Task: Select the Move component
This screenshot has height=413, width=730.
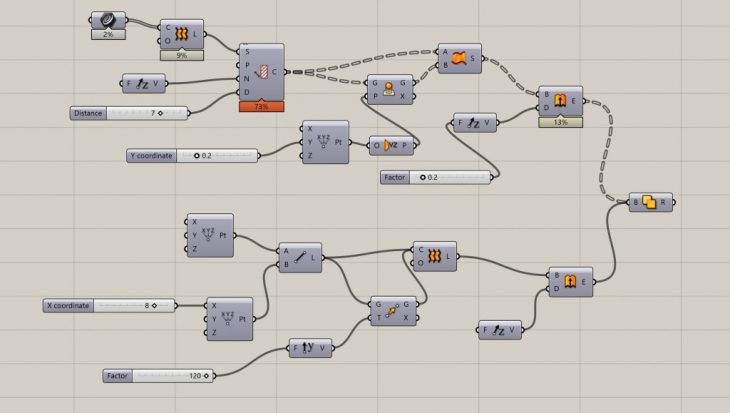Action: (x=391, y=312)
